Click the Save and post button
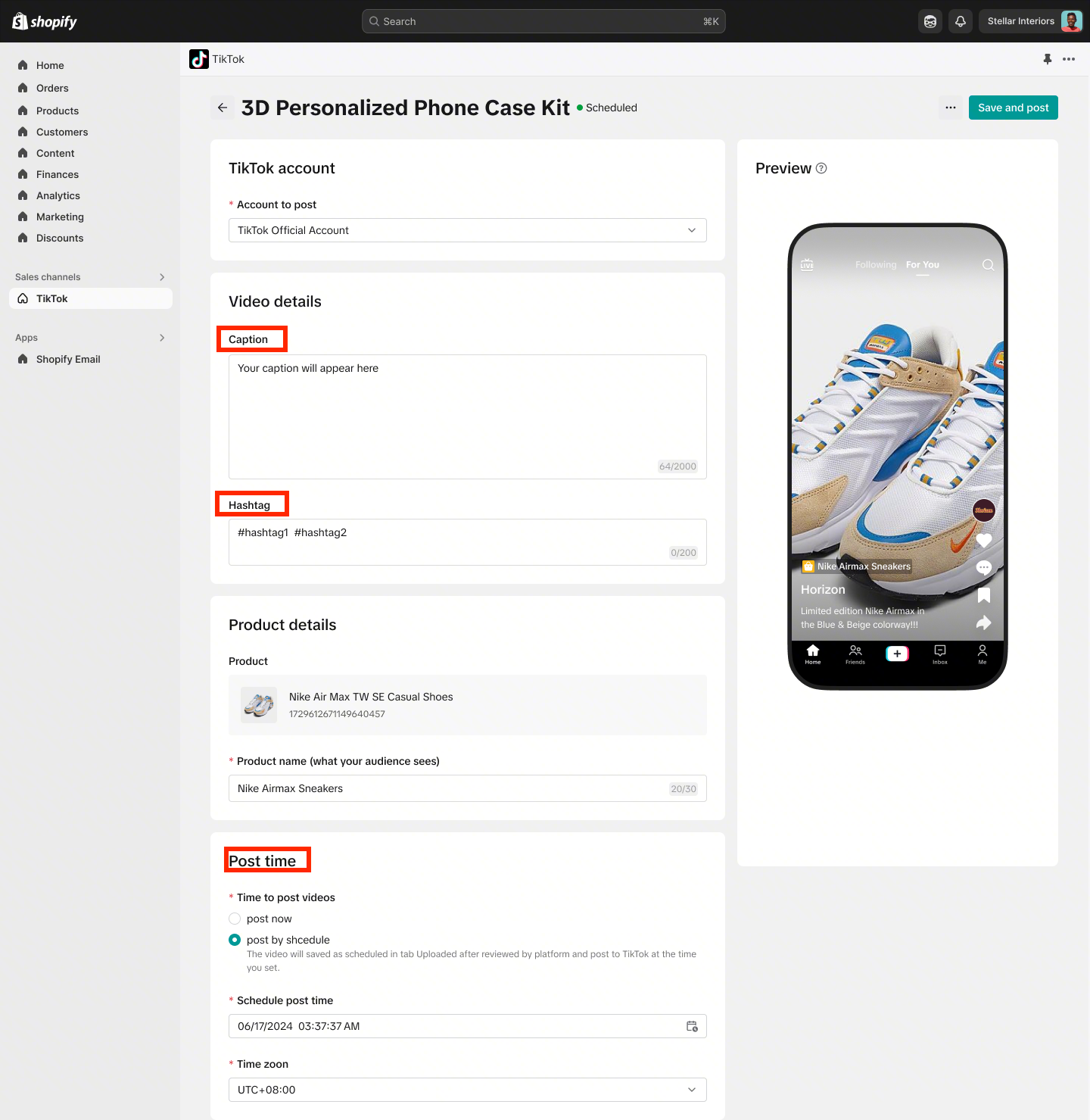 point(1014,108)
